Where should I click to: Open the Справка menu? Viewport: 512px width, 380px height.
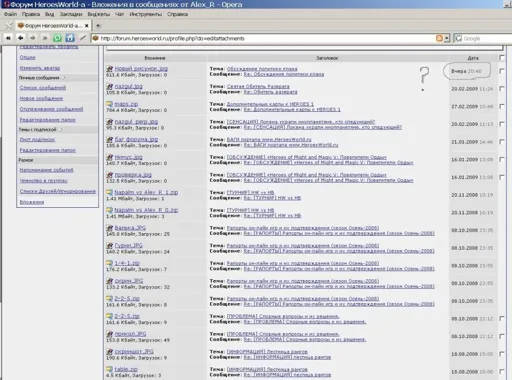point(177,14)
